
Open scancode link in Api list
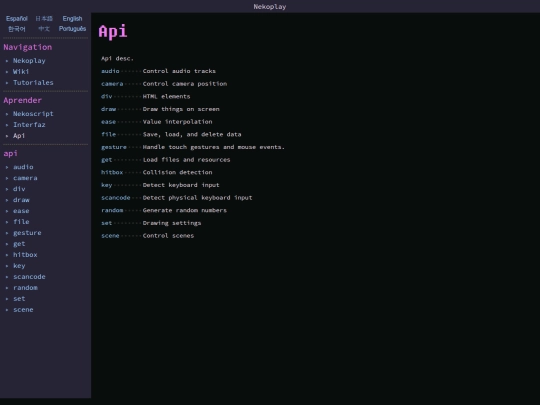(x=116, y=198)
